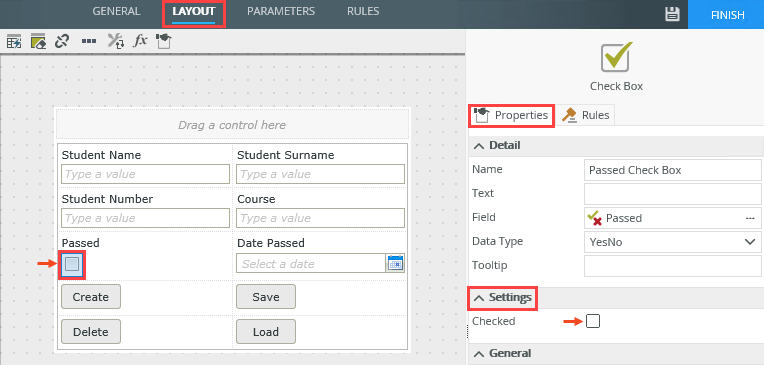Click the broken chain unlink icon
Screen dimensions: 764x365
click(61, 41)
